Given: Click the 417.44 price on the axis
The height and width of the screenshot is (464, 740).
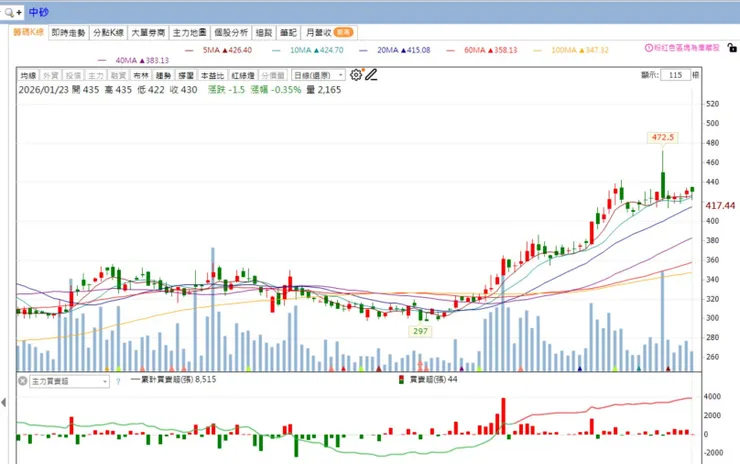Looking at the screenshot, I should 720,206.
